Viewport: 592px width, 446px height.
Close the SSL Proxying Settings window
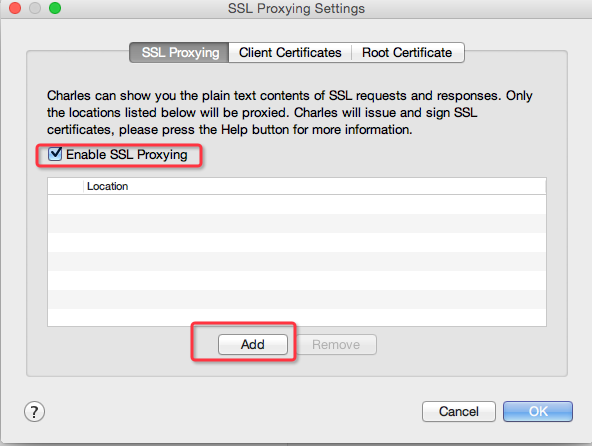15,8
